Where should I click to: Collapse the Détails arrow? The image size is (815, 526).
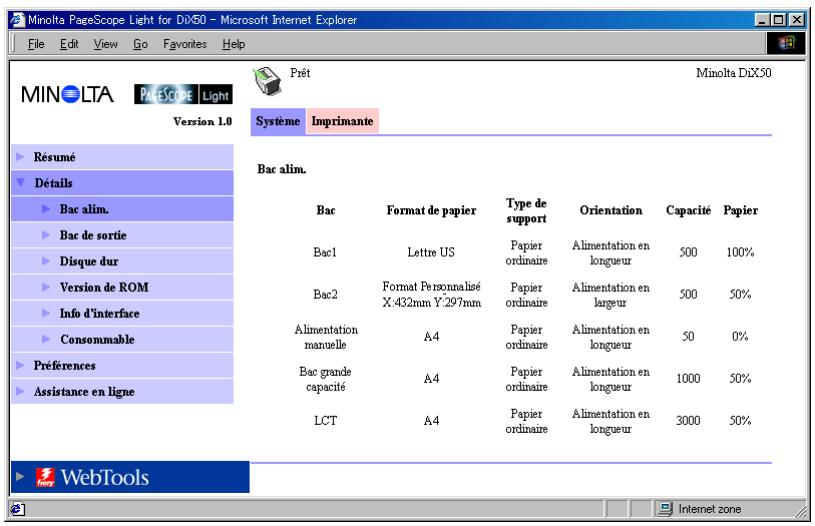(x=21, y=182)
